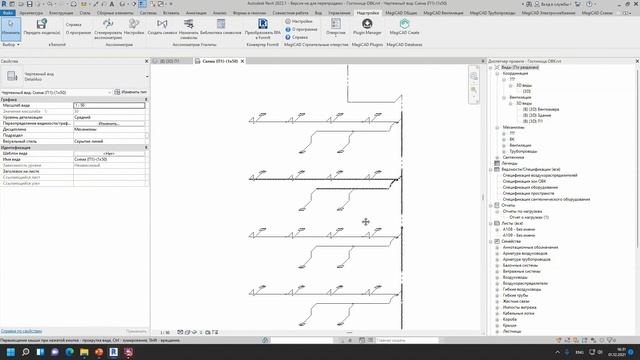Viewport: 640px width, 360px height.
Task: Close the Свойства panel
Action: click(147, 61)
